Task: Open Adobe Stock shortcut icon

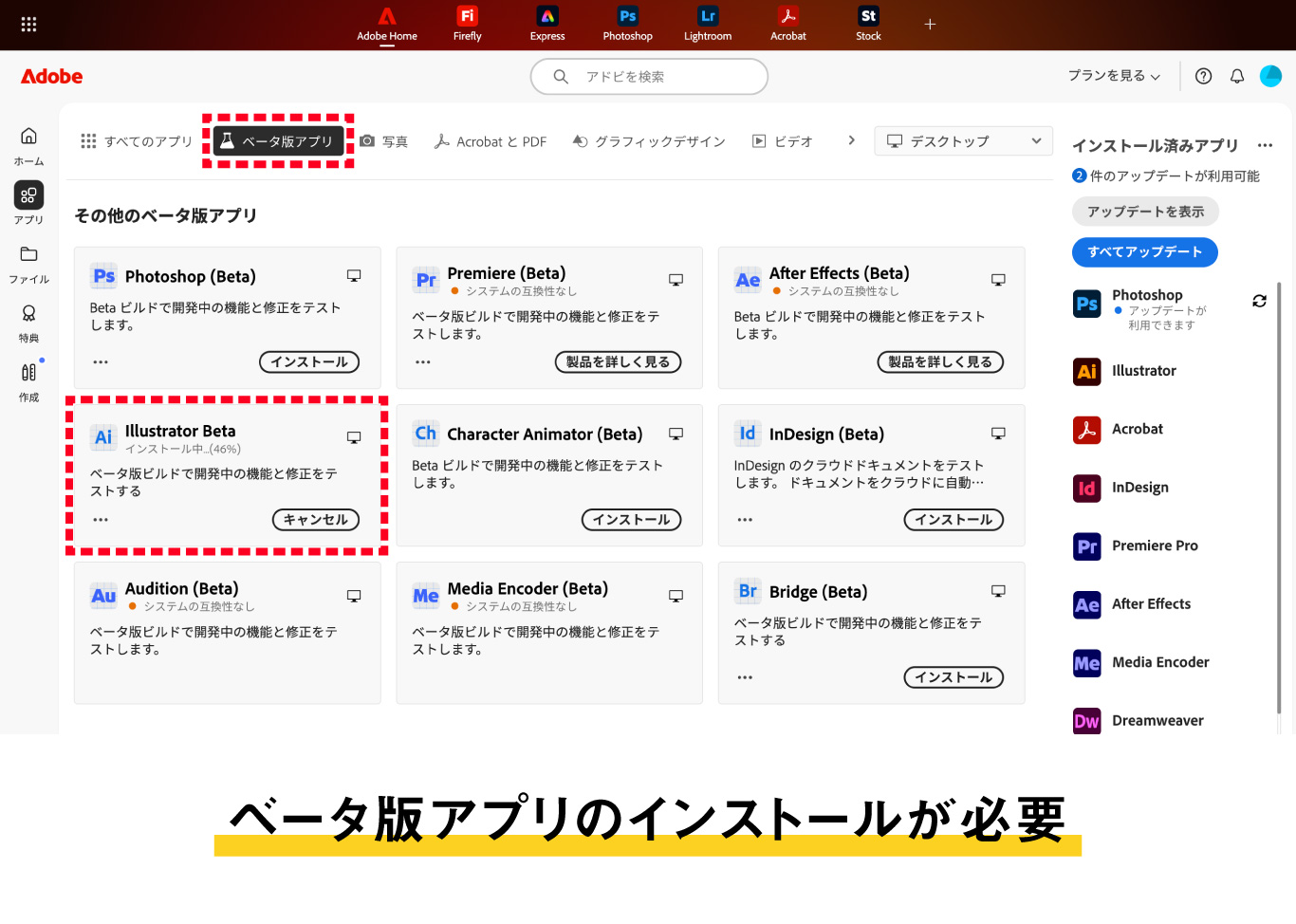Action: [x=868, y=24]
